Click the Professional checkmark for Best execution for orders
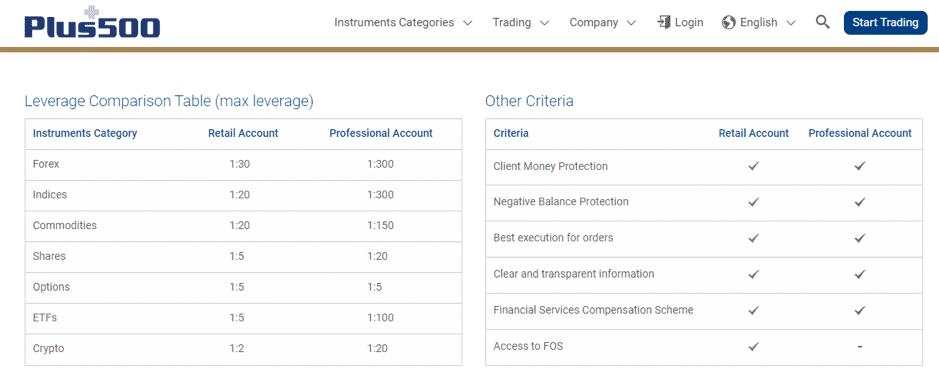The height and width of the screenshot is (375, 939). [x=860, y=238]
